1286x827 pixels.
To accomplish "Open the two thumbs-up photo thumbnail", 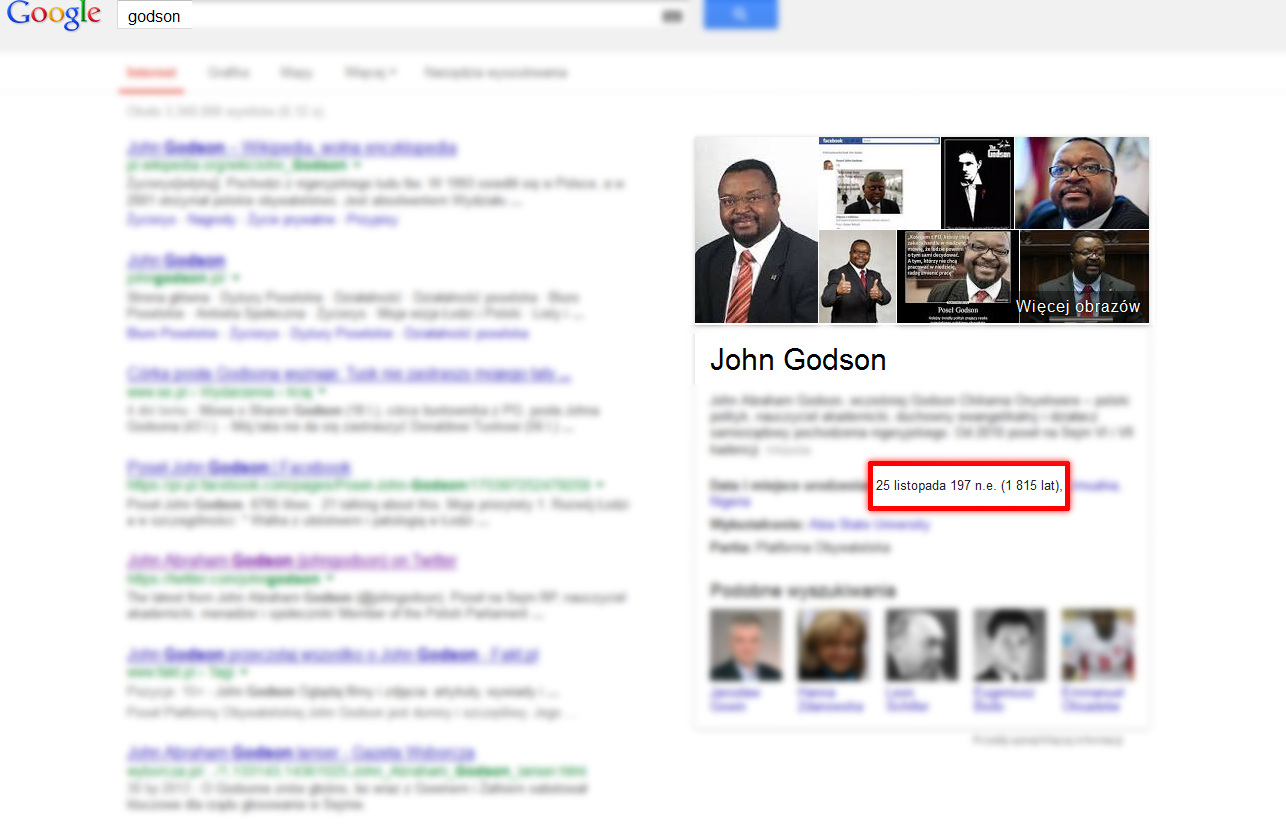I will coord(857,277).
